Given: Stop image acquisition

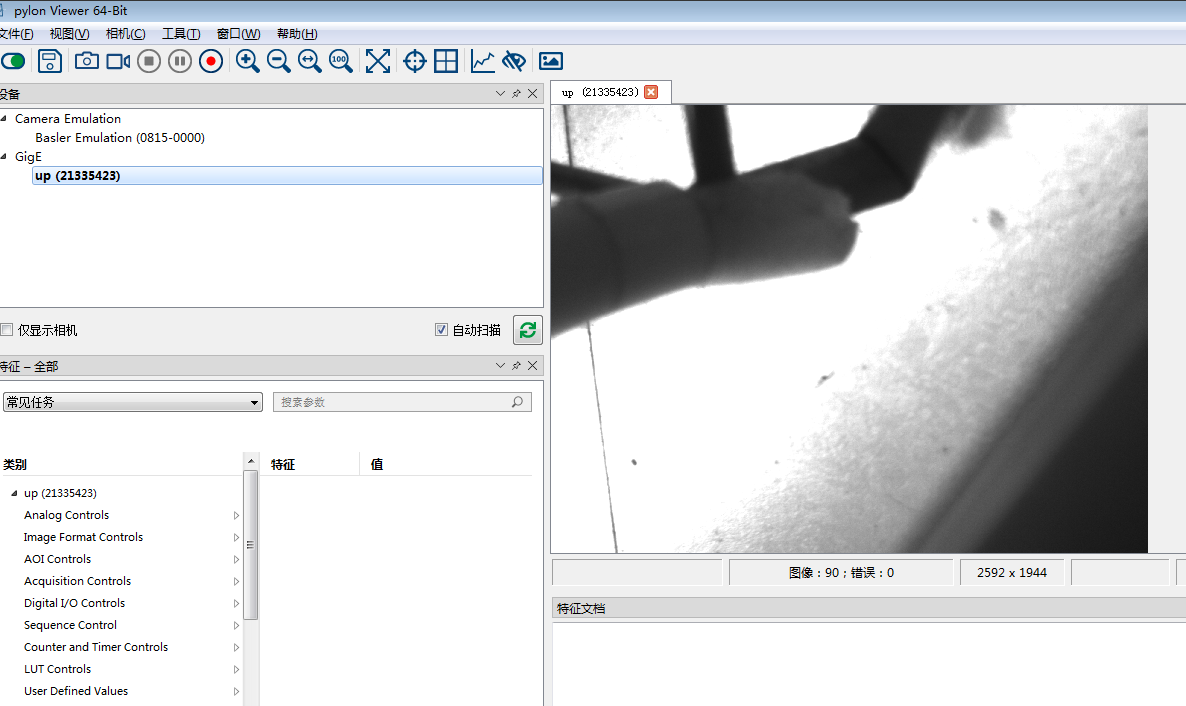Looking at the screenshot, I should pos(149,61).
